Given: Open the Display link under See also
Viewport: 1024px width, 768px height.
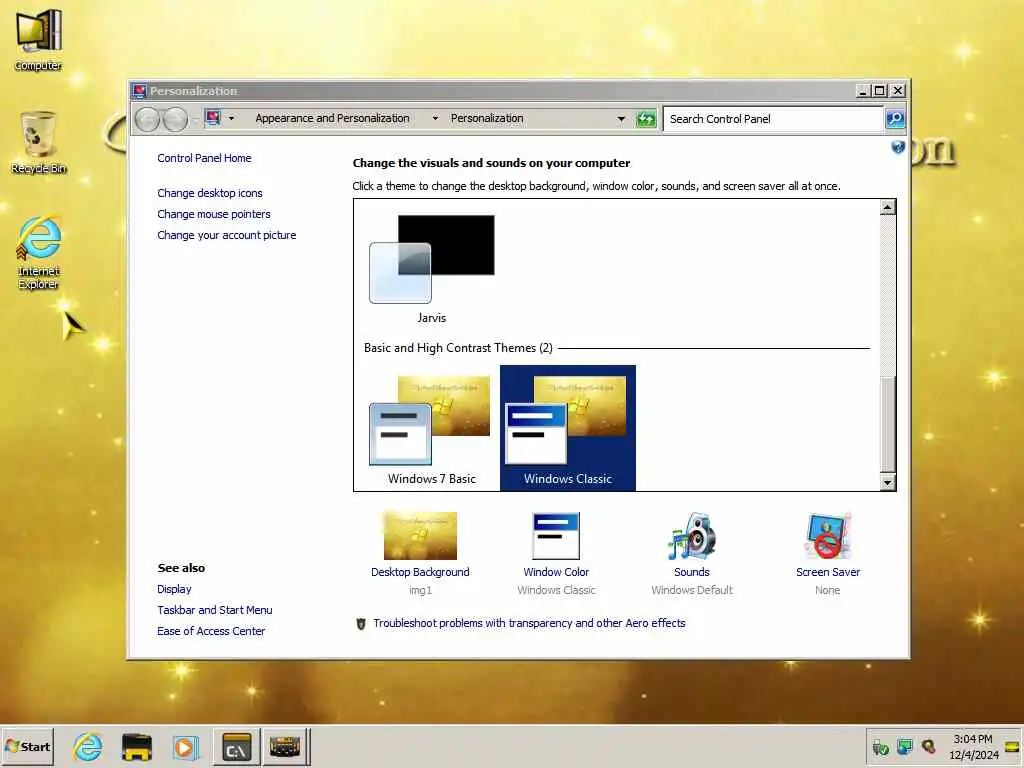Looking at the screenshot, I should pyautogui.click(x=174, y=589).
